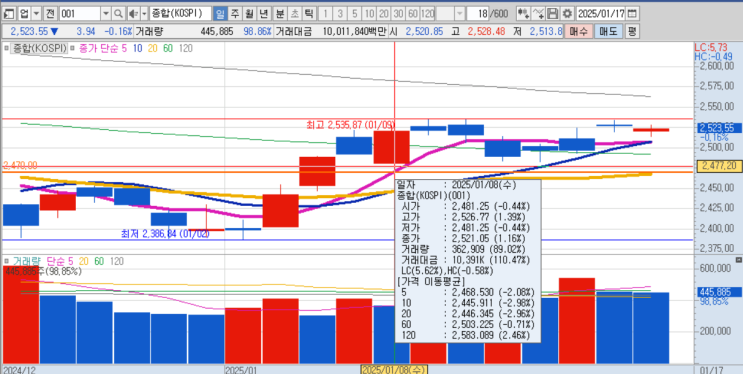Select the 년 yearly period button
Viewport: 743px width, 374px height.
(x=264, y=13)
